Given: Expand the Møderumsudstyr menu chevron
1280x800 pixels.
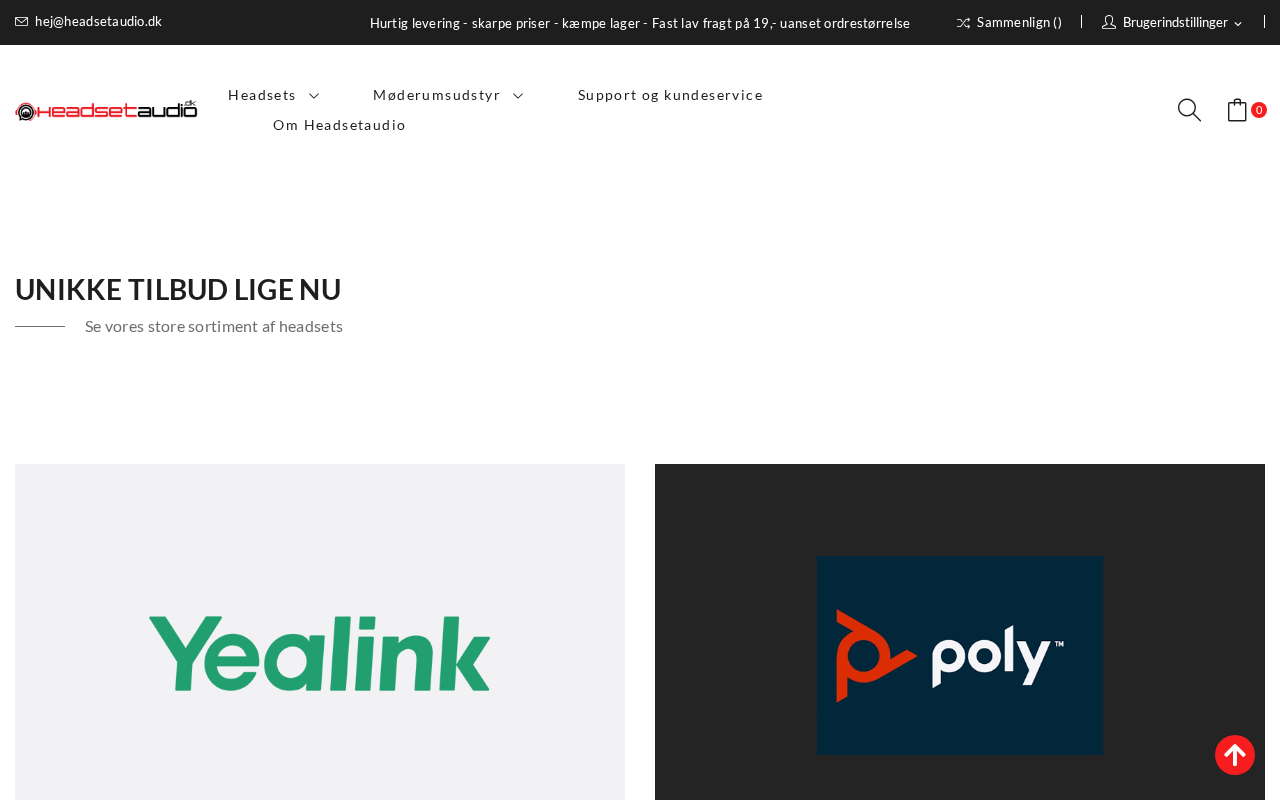Looking at the screenshot, I should (518, 95).
